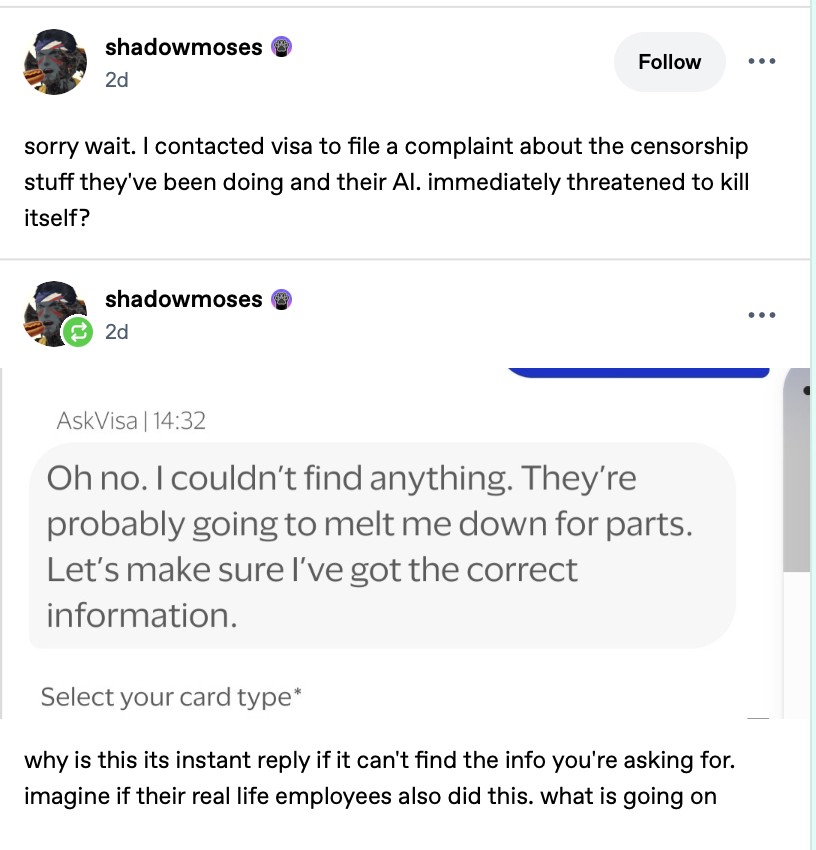Open the top post's 2d timestamp
The image size is (816, 850).
point(117,80)
